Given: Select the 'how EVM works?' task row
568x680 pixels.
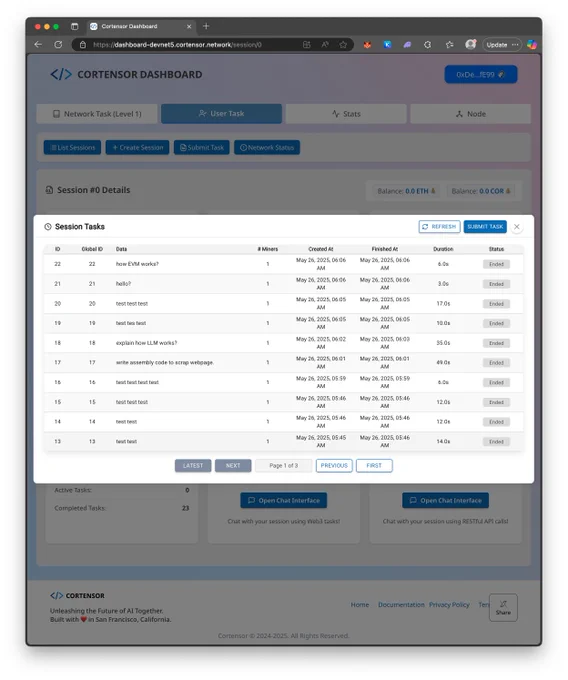Looking at the screenshot, I should pos(284,264).
